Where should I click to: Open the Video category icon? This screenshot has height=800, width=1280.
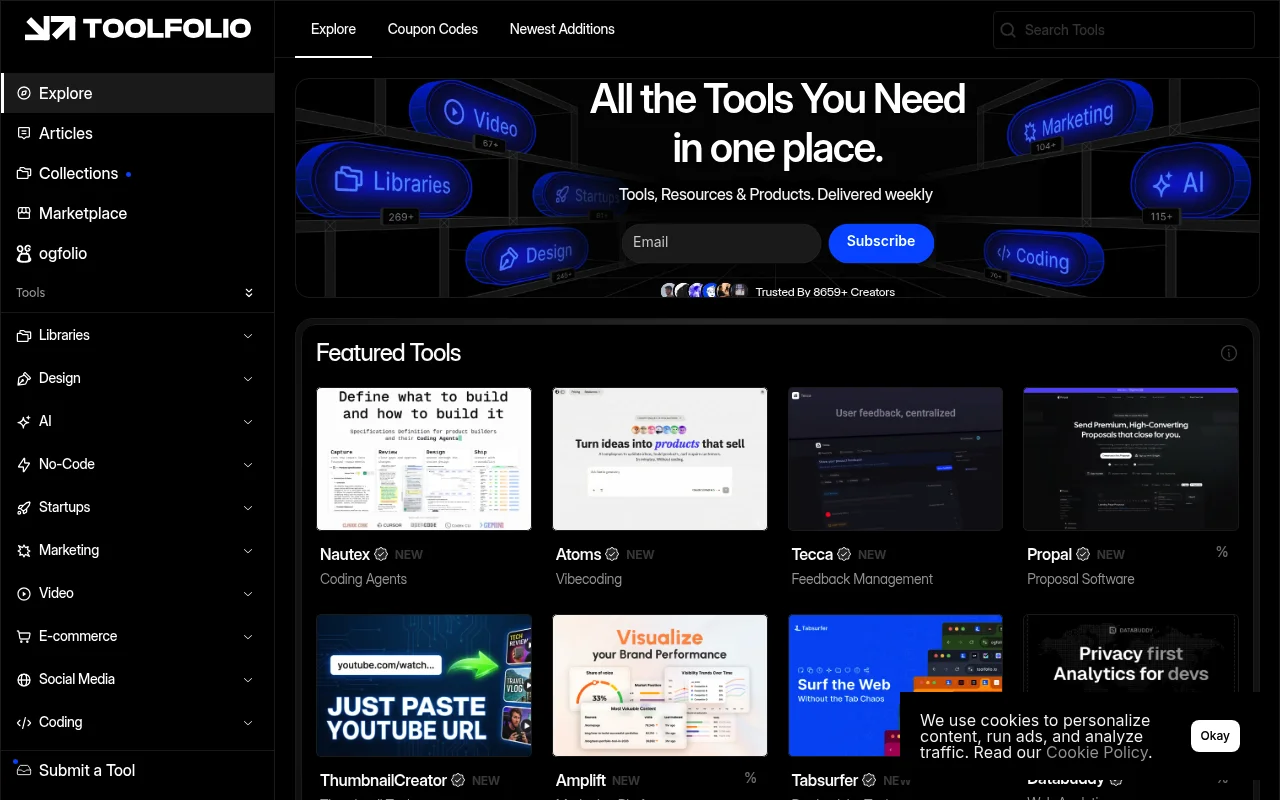(23, 593)
